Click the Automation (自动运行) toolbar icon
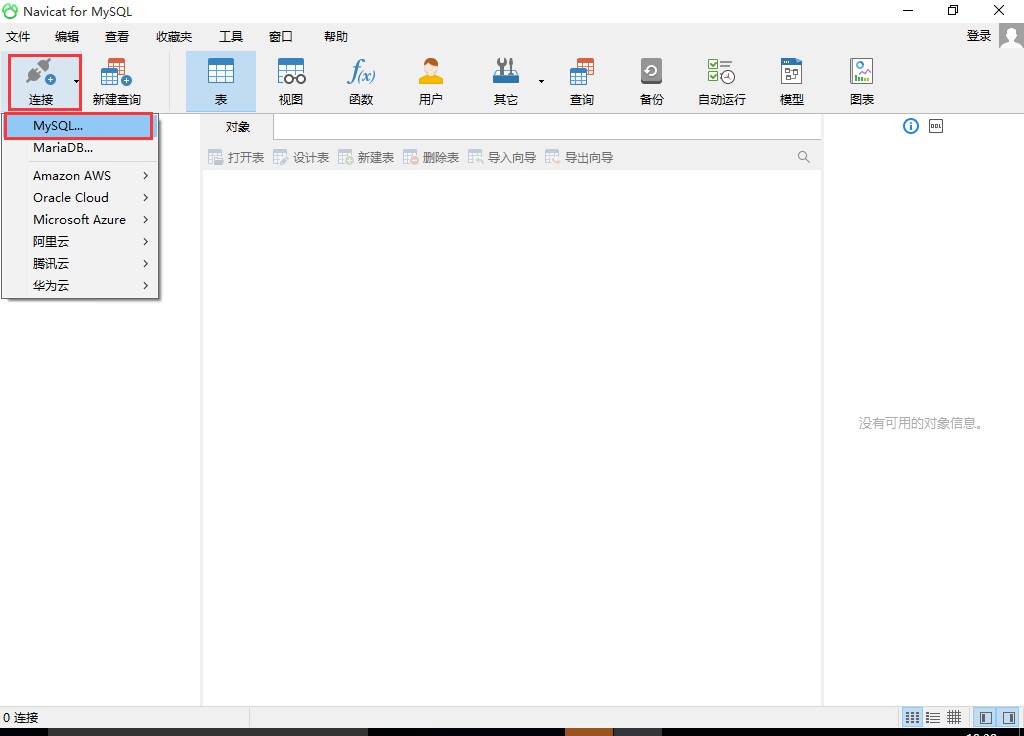Screen dimensions: 1024x736 721,81
